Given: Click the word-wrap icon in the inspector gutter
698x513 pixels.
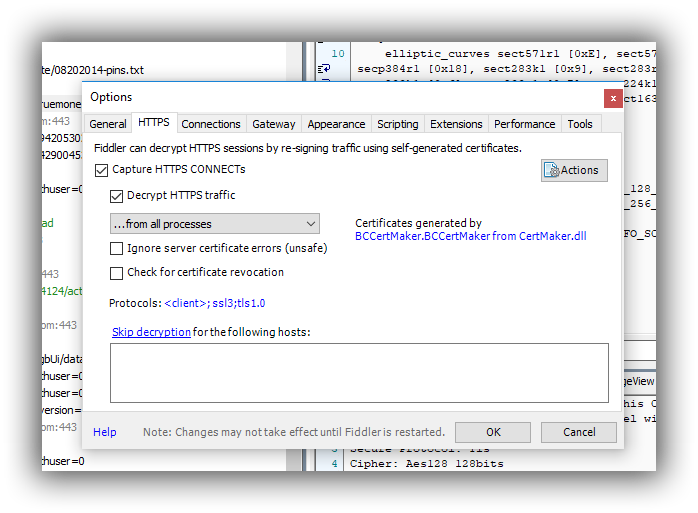Looking at the screenshot, I should point(324,69).
